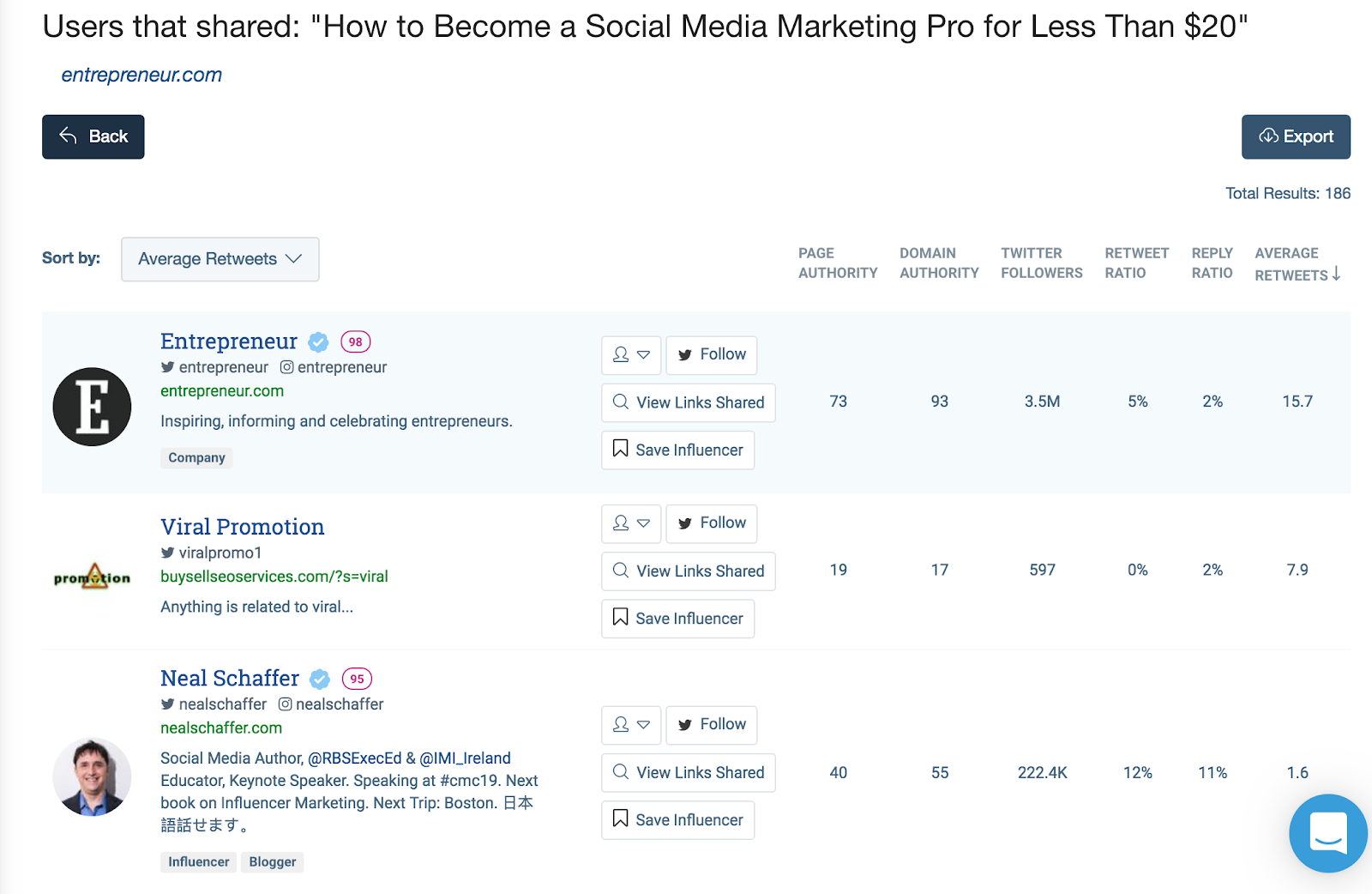The height and width of the screenshot is (894, 1372).
Task: Open the viralpromo1 Twitter handle
Action: coord(211,553)
